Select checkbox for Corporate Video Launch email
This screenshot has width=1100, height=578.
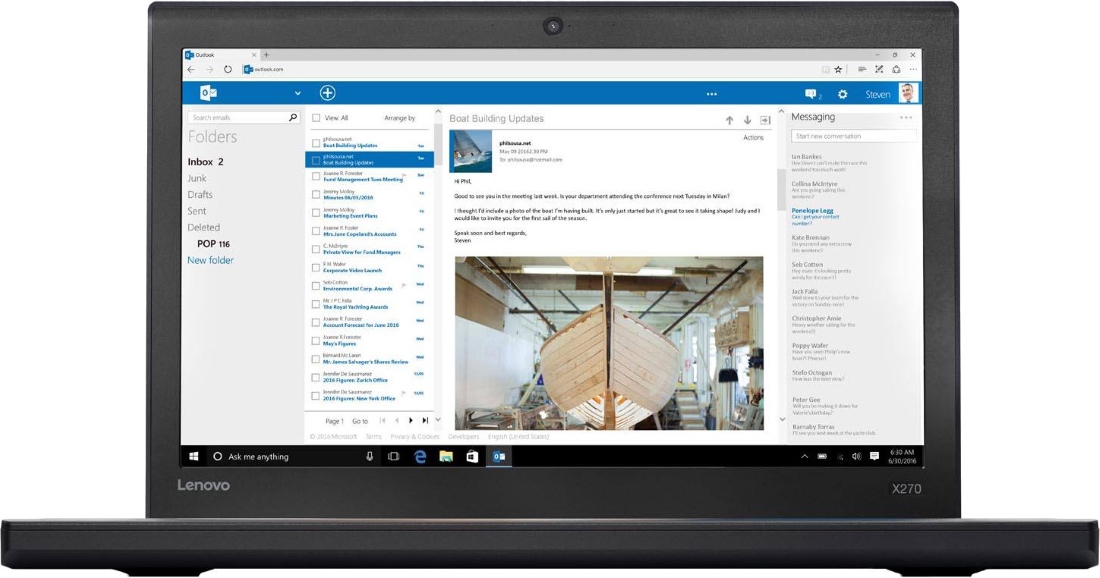tap(316, 266)
